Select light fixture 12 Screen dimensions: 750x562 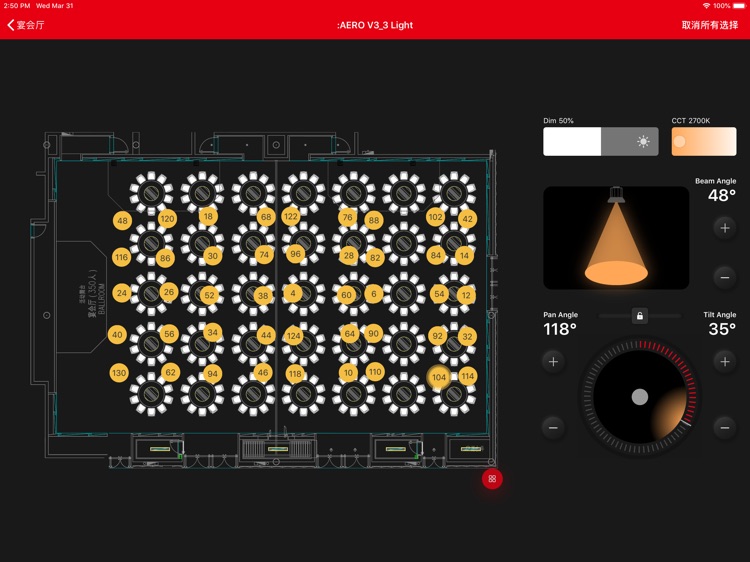tap(466, 296)
